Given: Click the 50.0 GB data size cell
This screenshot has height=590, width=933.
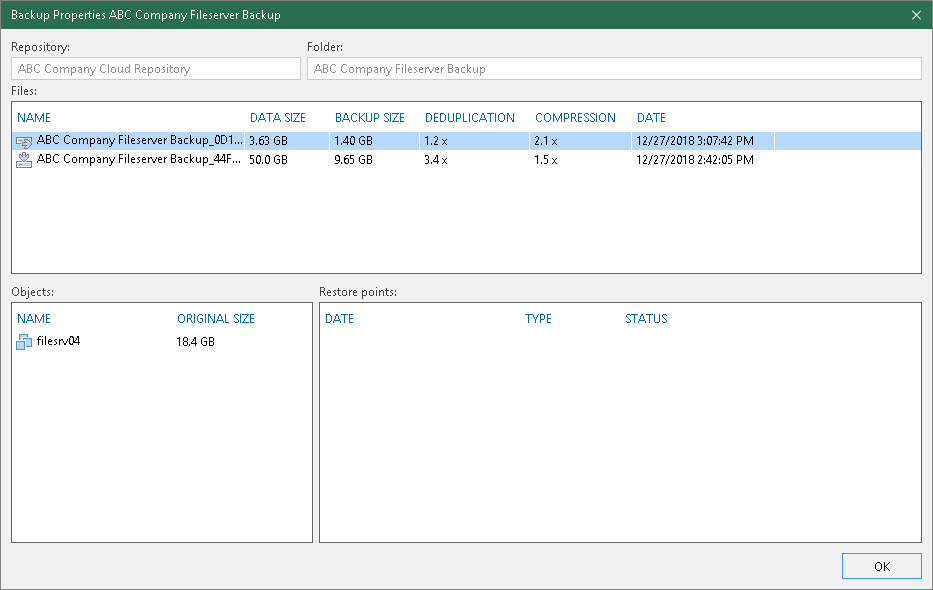Looking at the screenshot, I should pos(268,160).
